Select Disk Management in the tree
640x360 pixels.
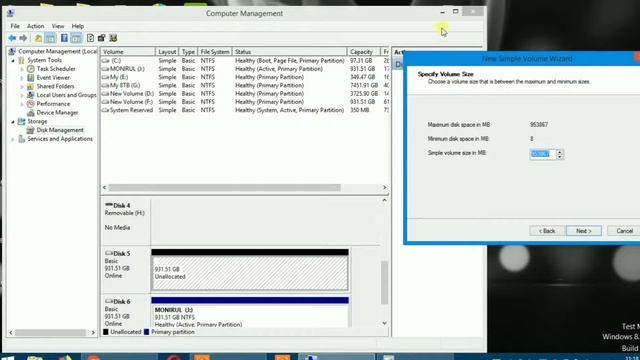coord(60,130)
